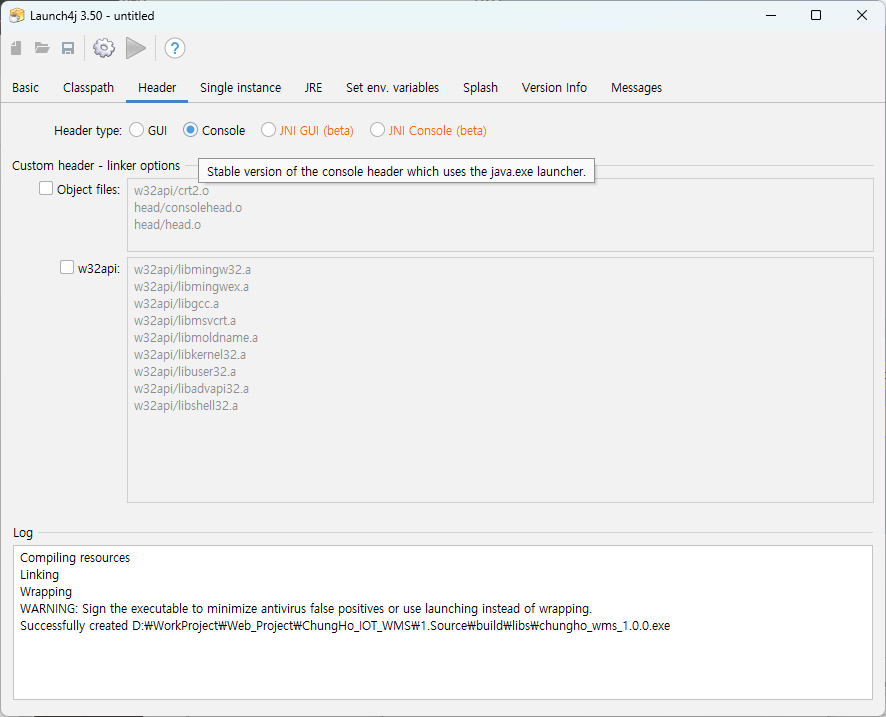This screenshot has height=717, width=886.
Task: Enable the w32api checkbox
Action: click(66, 267)
